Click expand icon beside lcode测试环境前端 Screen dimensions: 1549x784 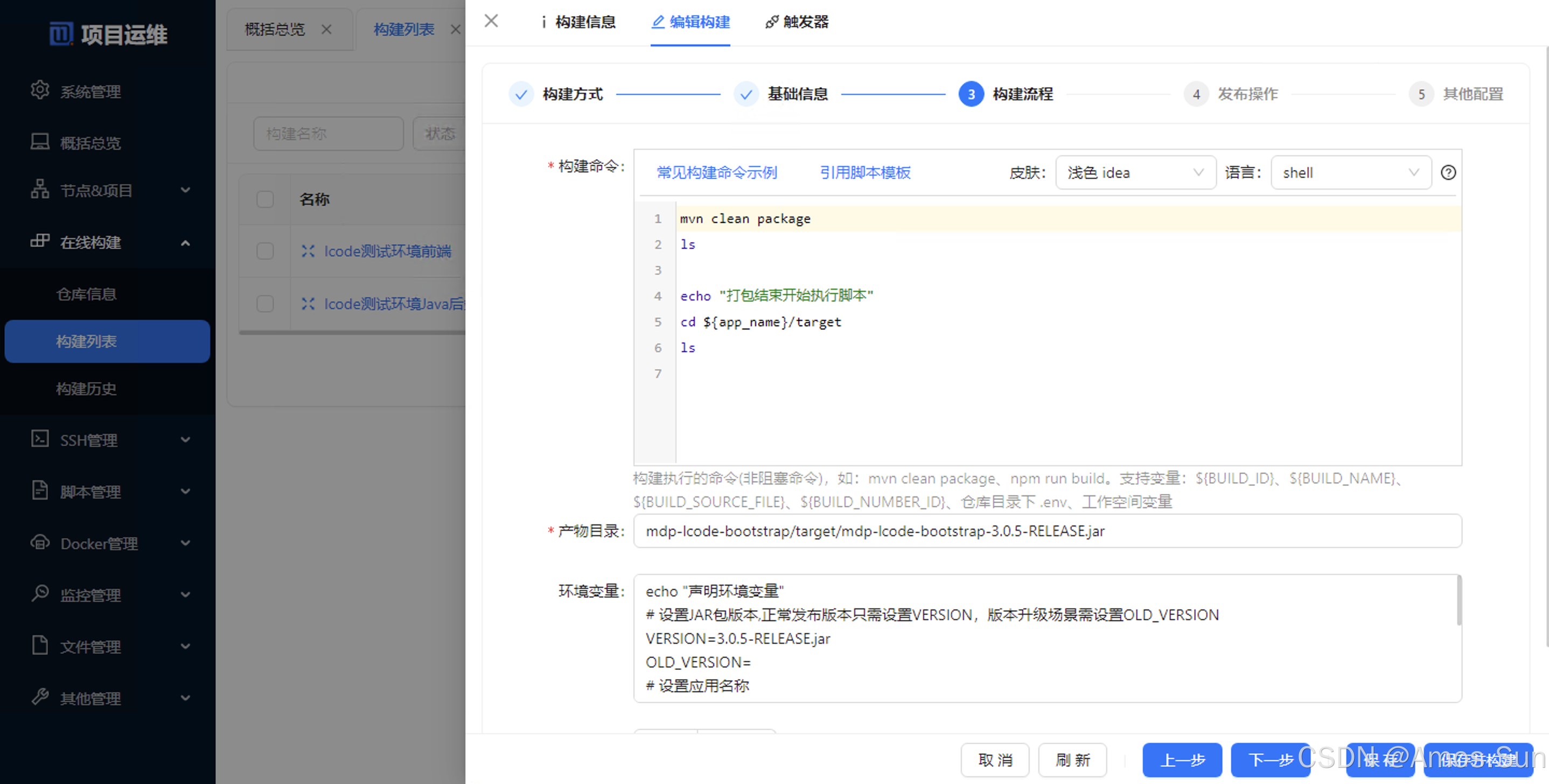[308, 251]
